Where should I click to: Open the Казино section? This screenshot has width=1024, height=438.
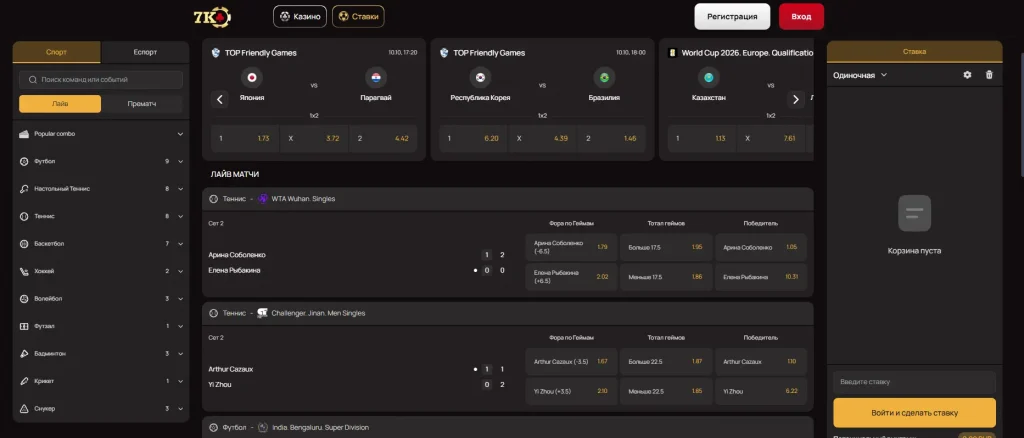pyautogui.click(x=300, y=17)
